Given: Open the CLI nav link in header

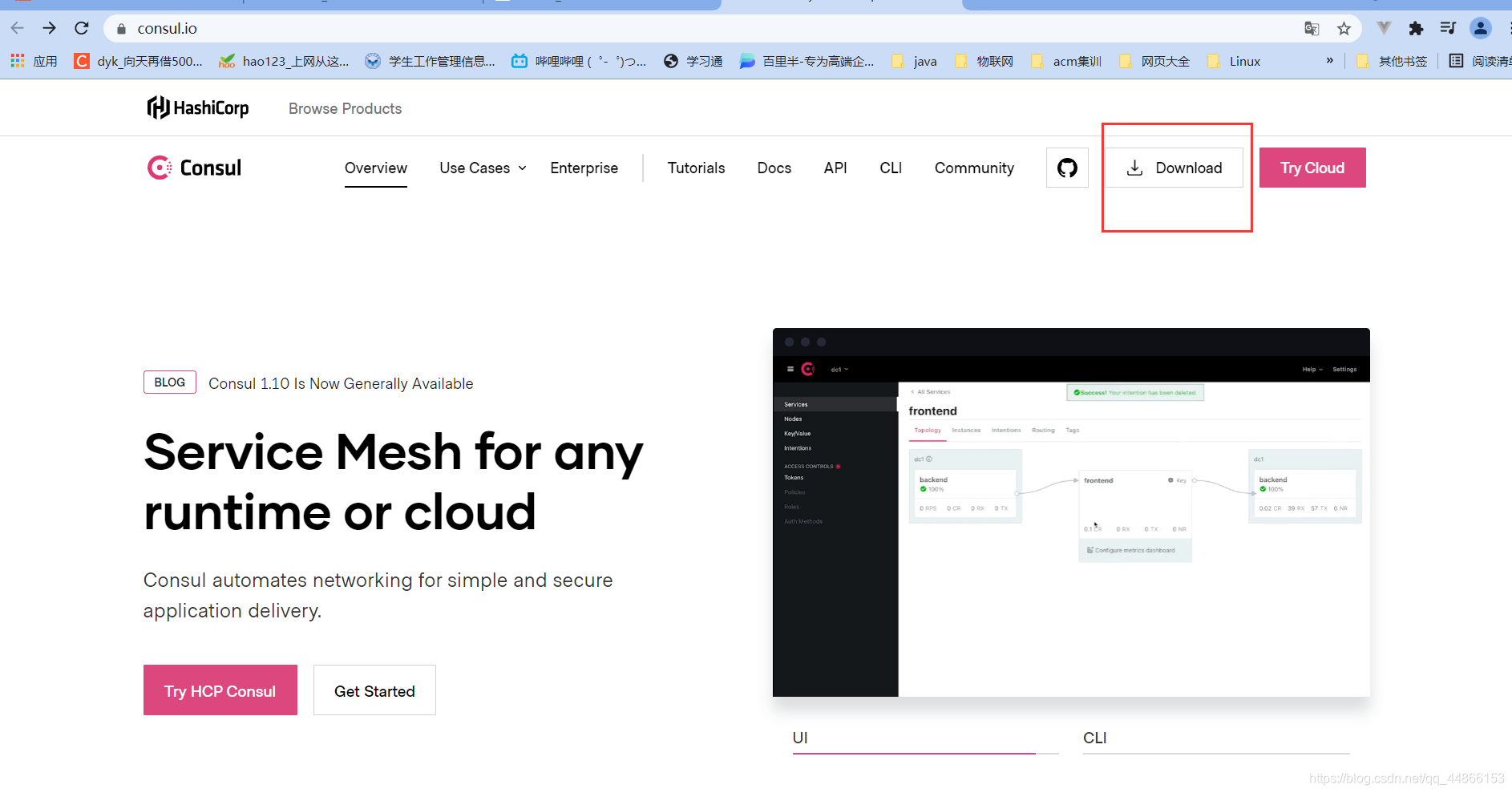Looking at the screenshot, I should click(891, 168).
